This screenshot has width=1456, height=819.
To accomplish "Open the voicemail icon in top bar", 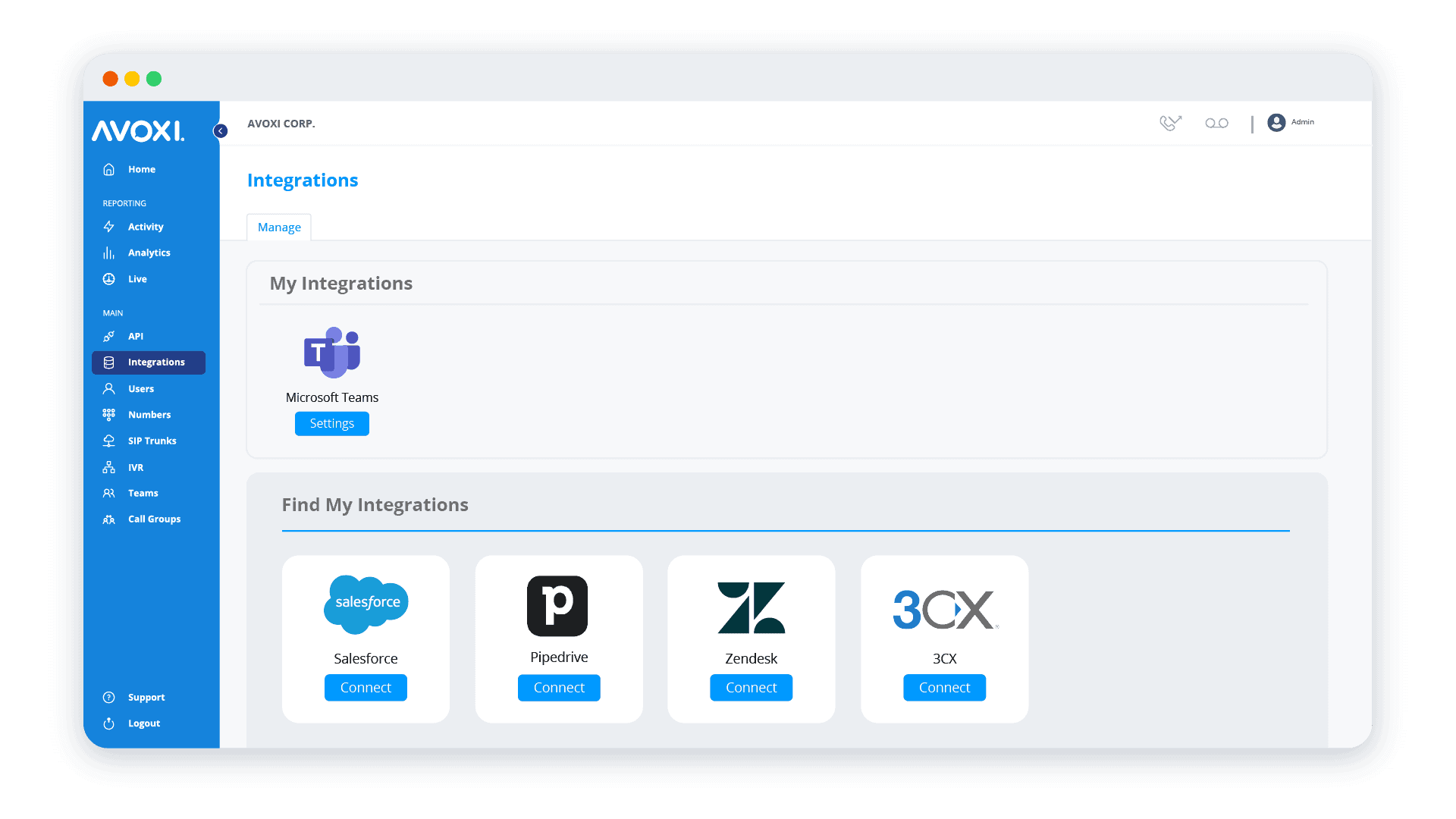I will point(1216,122).
